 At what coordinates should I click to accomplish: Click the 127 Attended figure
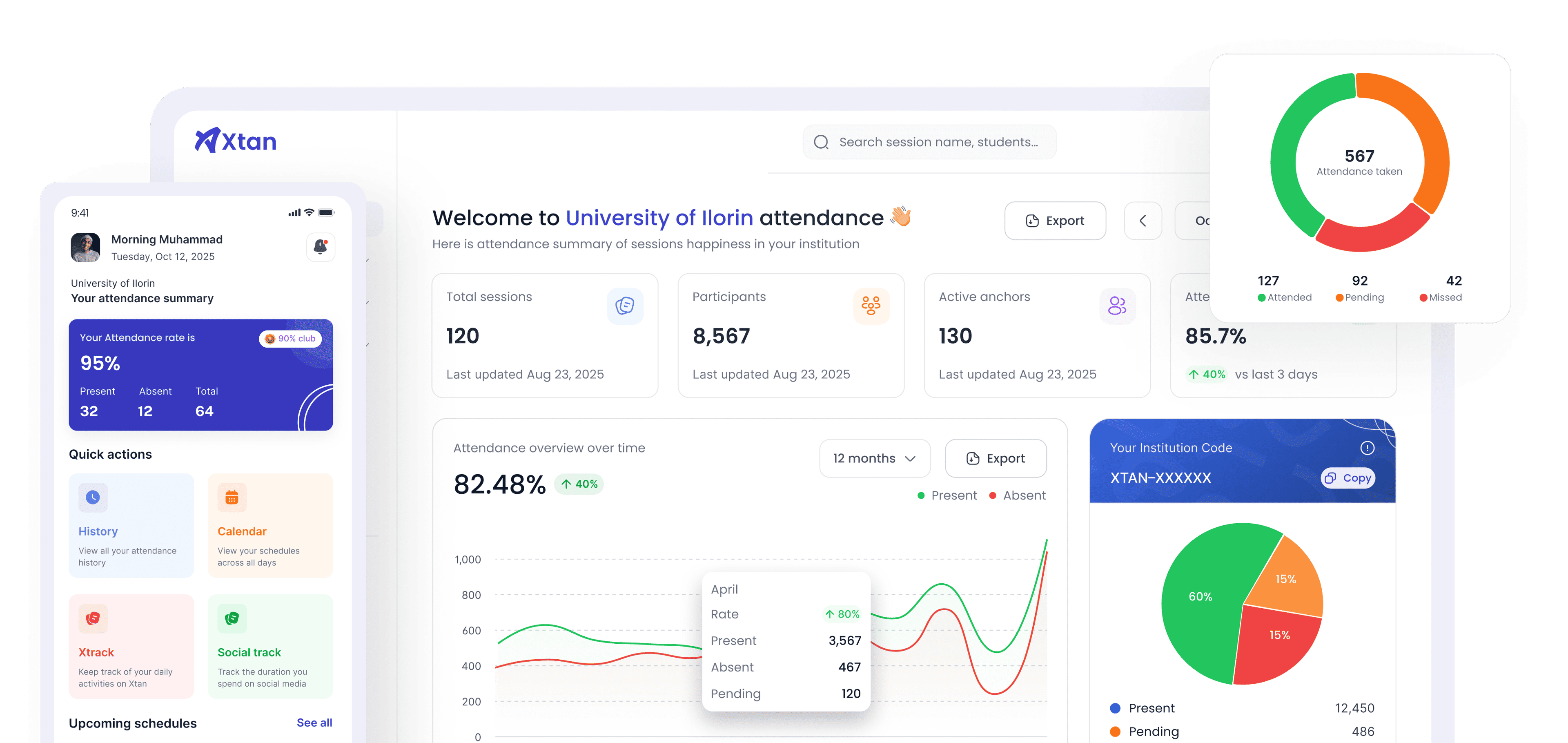coord(1268,281)
